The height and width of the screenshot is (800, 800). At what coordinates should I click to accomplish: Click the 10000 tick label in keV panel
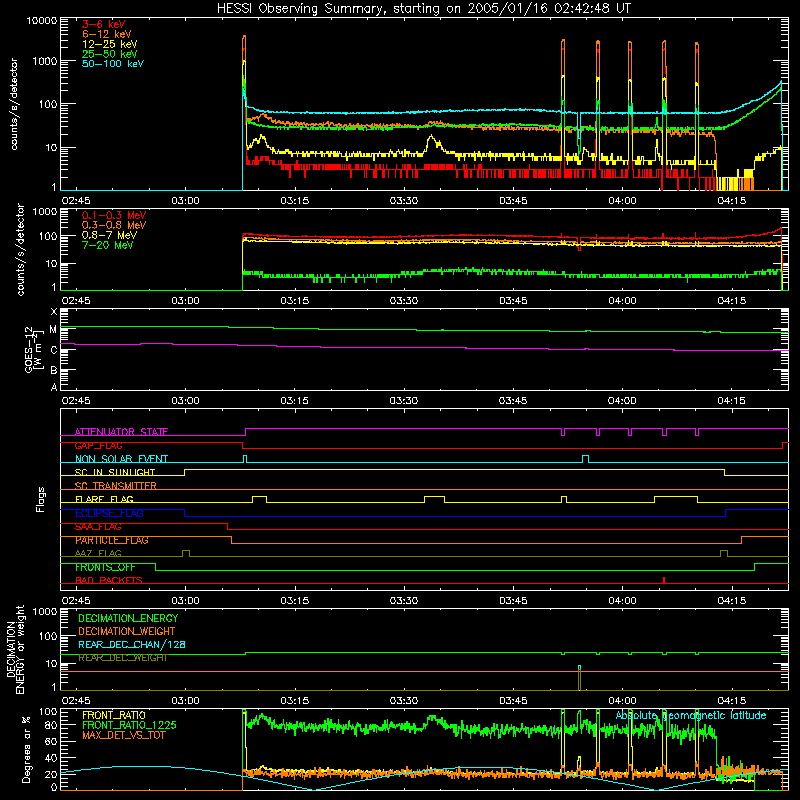pos(42,21)
